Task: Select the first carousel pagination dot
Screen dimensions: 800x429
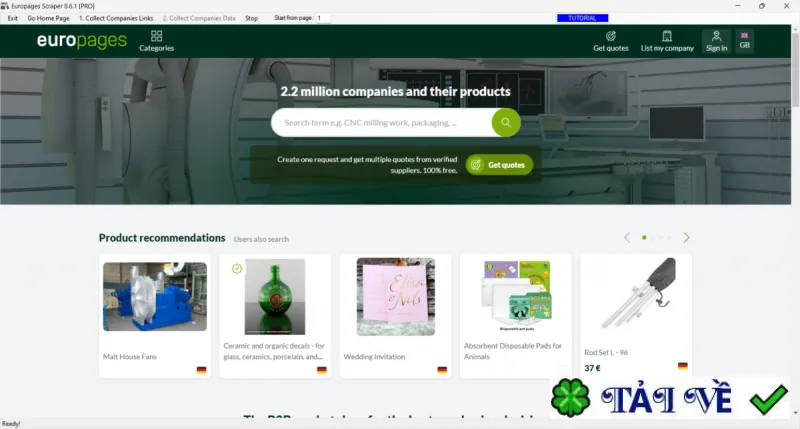Action: (644, 238)
